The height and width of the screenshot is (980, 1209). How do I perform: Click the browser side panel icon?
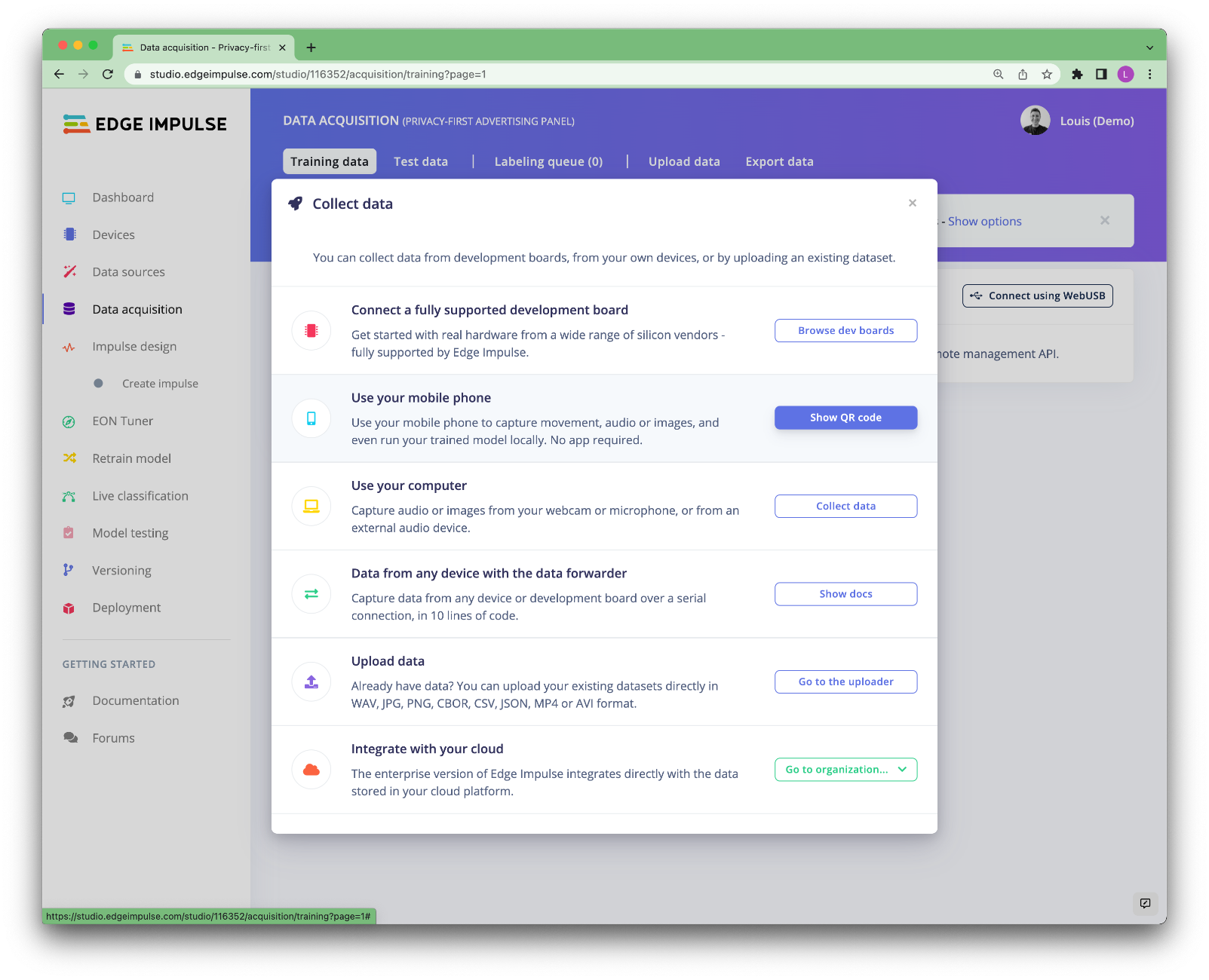coord(1101,74)
